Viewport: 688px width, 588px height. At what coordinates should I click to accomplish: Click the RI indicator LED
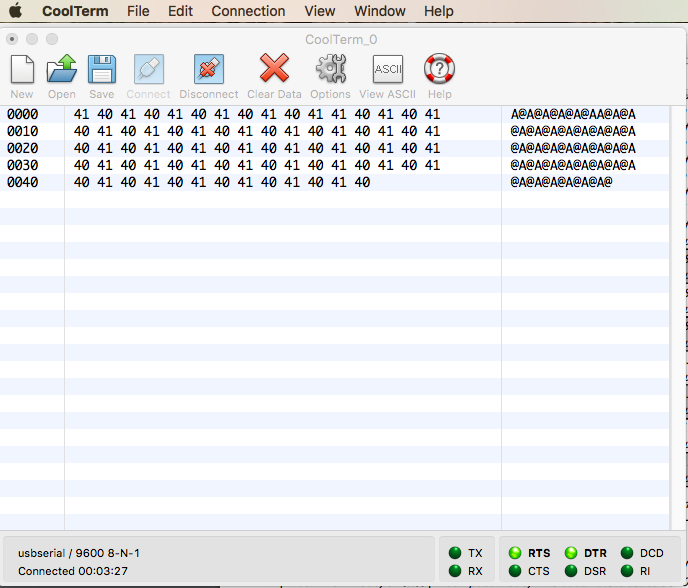pyautogui.click(x=627, y=571)
